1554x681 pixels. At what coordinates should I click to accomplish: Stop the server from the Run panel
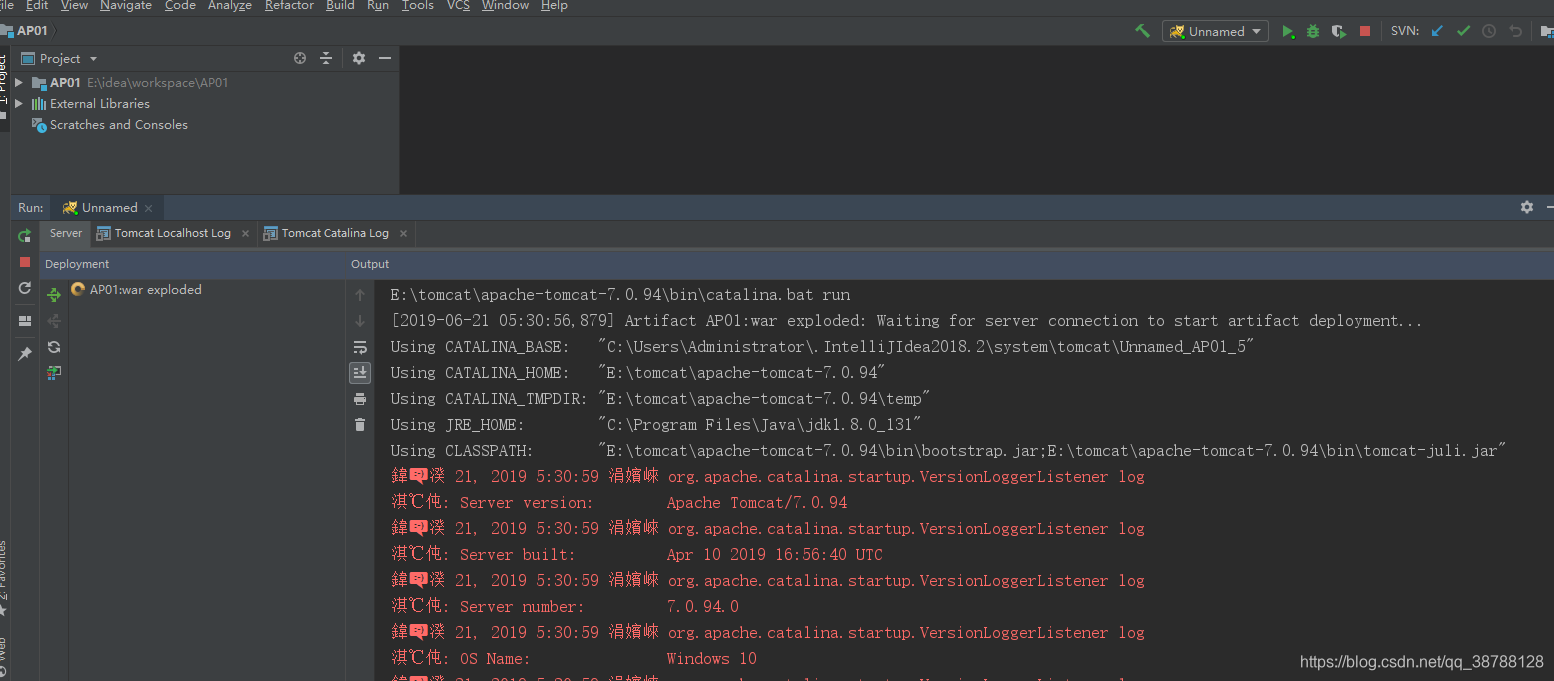click(25, 262)
